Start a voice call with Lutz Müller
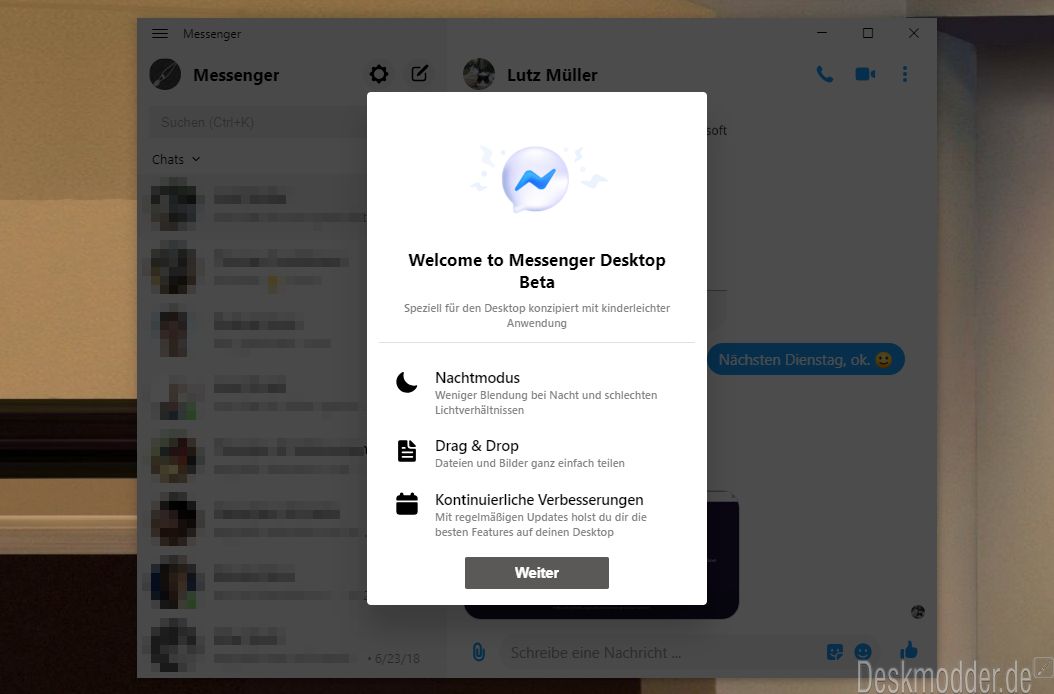 [x=825, y=74]
